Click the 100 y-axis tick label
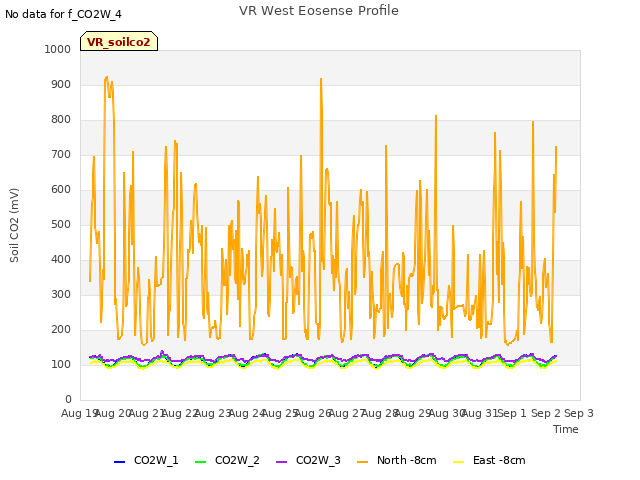Viewport: 640px width, 480px height. click(x=61, y=364)
